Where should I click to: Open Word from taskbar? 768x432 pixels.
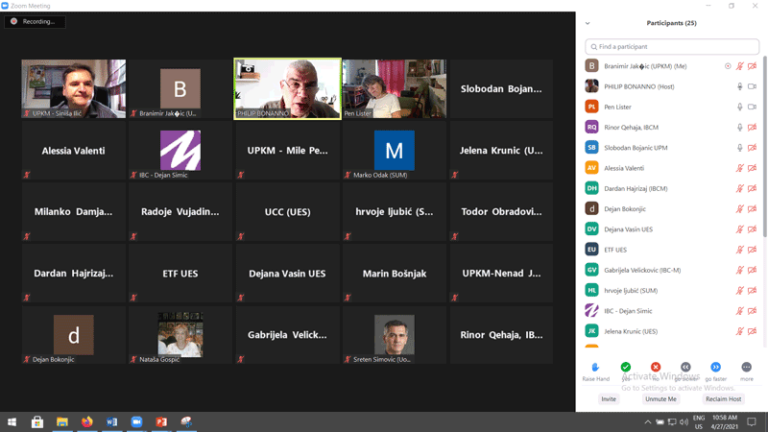(x=112, y=422)
